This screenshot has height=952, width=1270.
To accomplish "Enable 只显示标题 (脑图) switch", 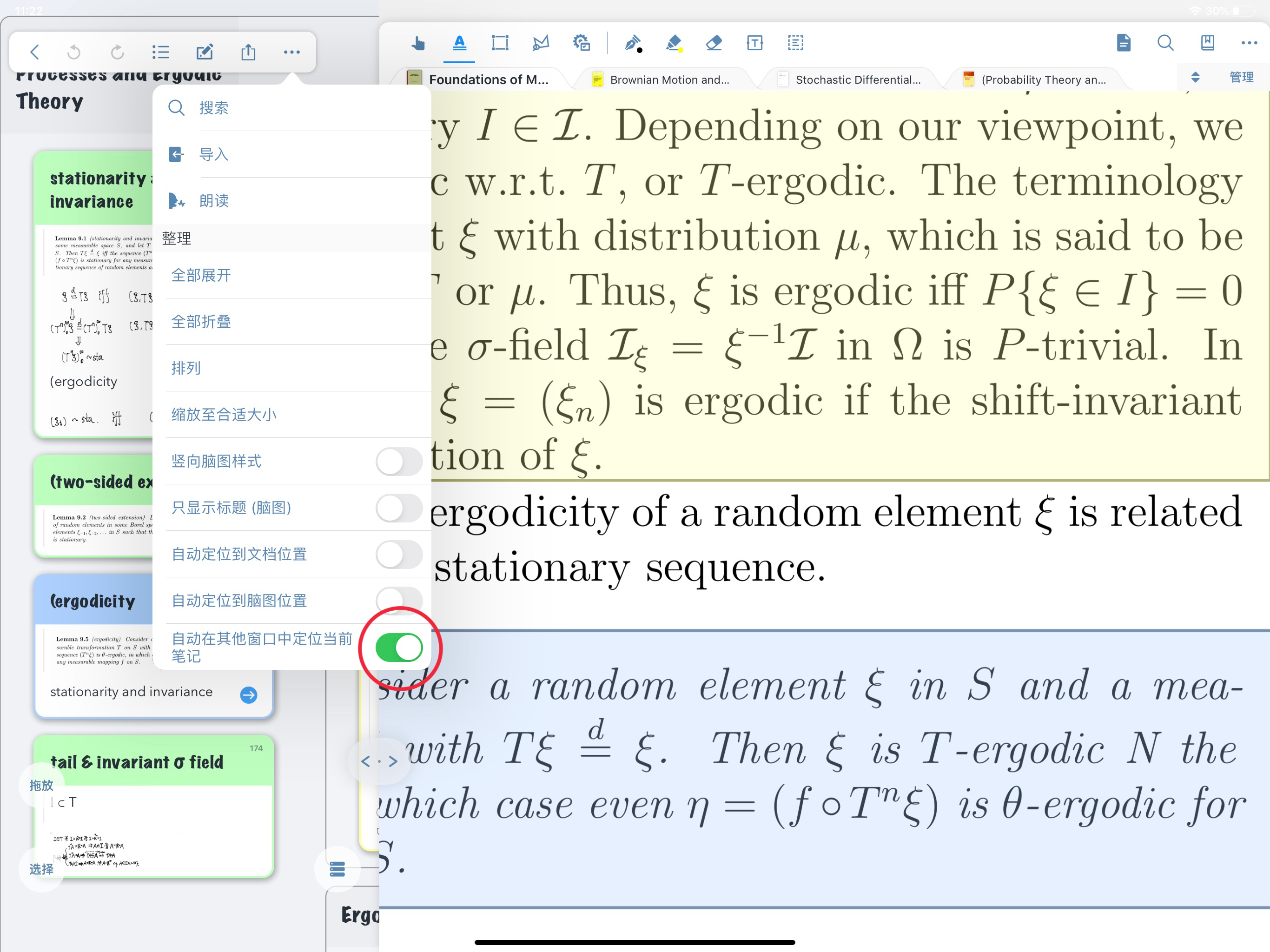I will (x=398, y=508).
